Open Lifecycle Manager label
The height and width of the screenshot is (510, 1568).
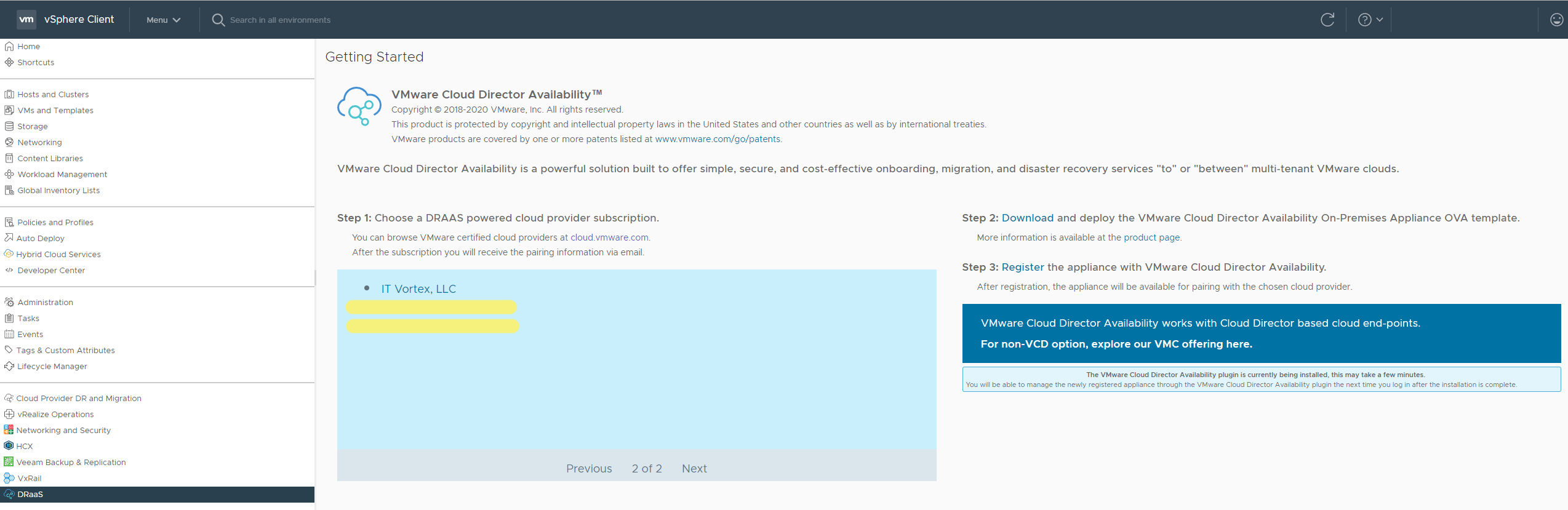52,366
